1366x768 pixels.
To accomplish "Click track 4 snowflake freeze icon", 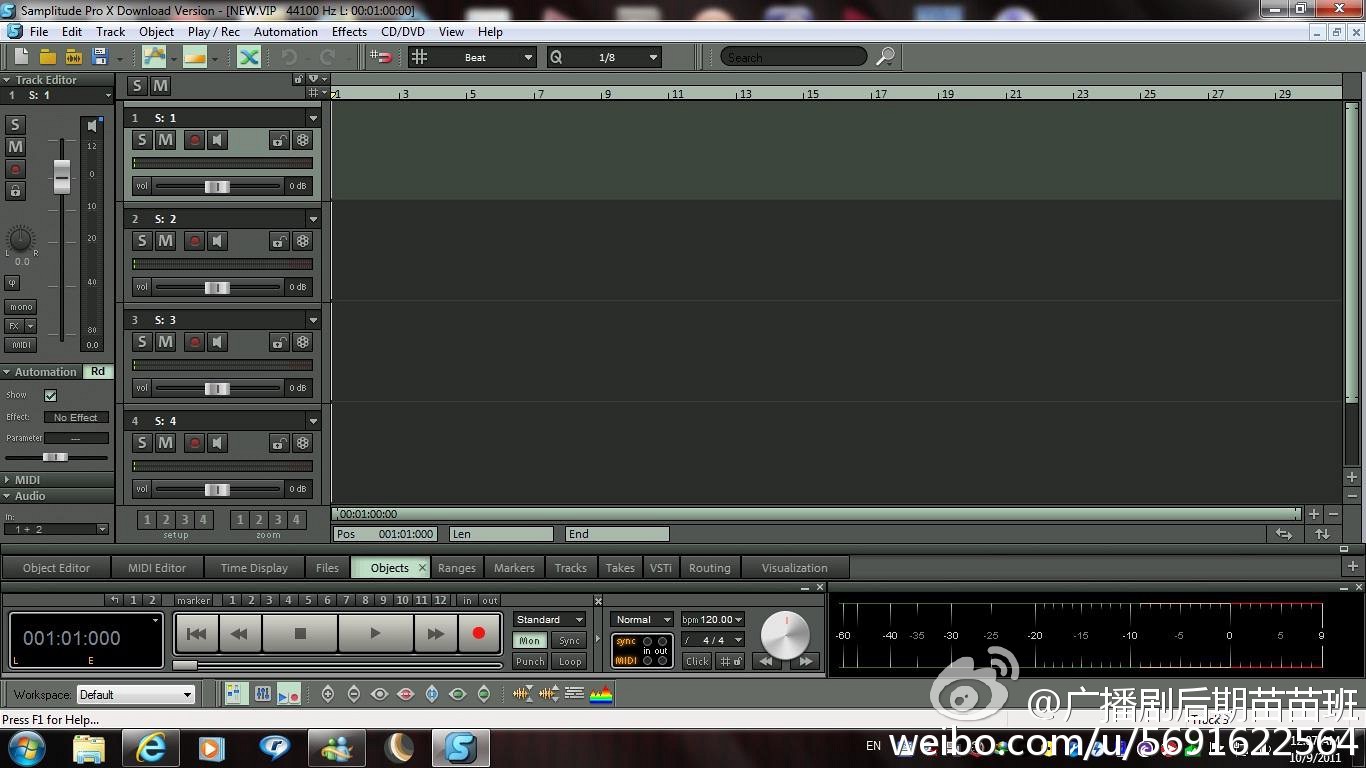I will (302, 443).
